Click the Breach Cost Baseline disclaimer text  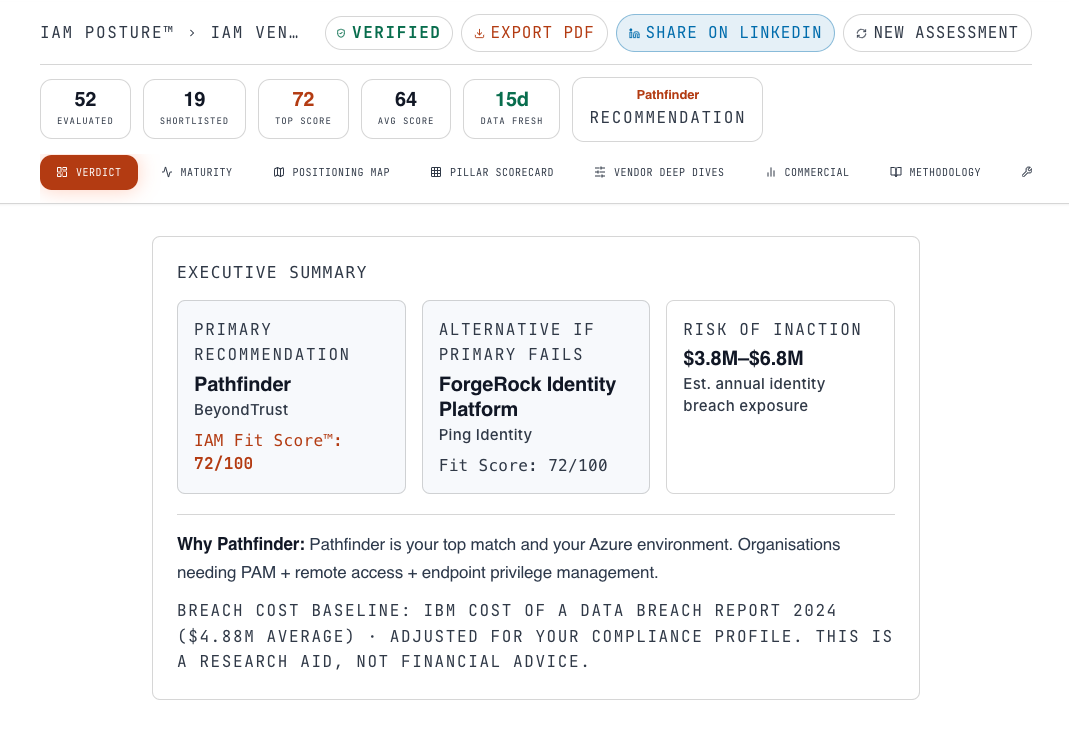[535, 636]
